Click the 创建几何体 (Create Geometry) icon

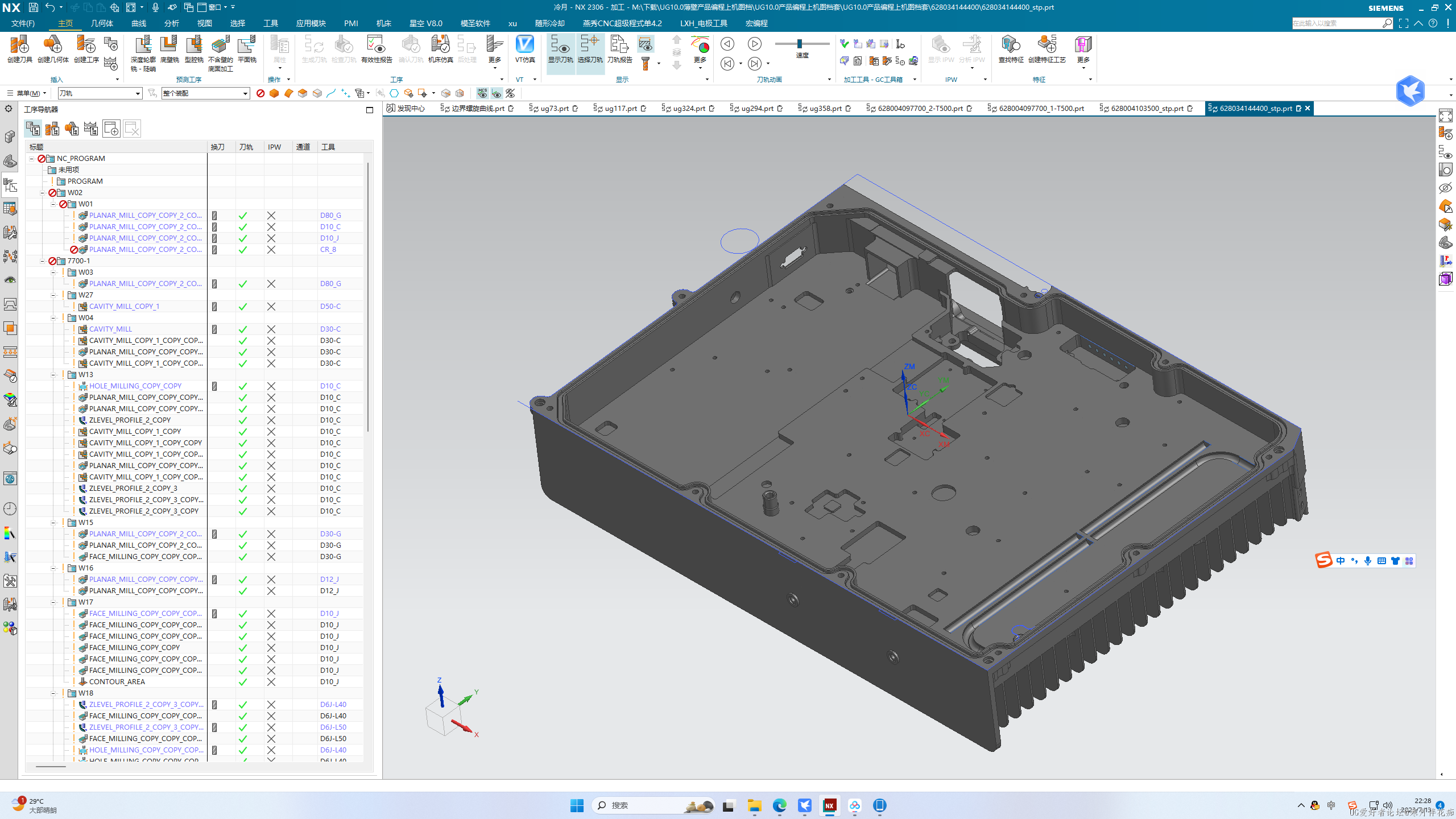tap(53, 49)
